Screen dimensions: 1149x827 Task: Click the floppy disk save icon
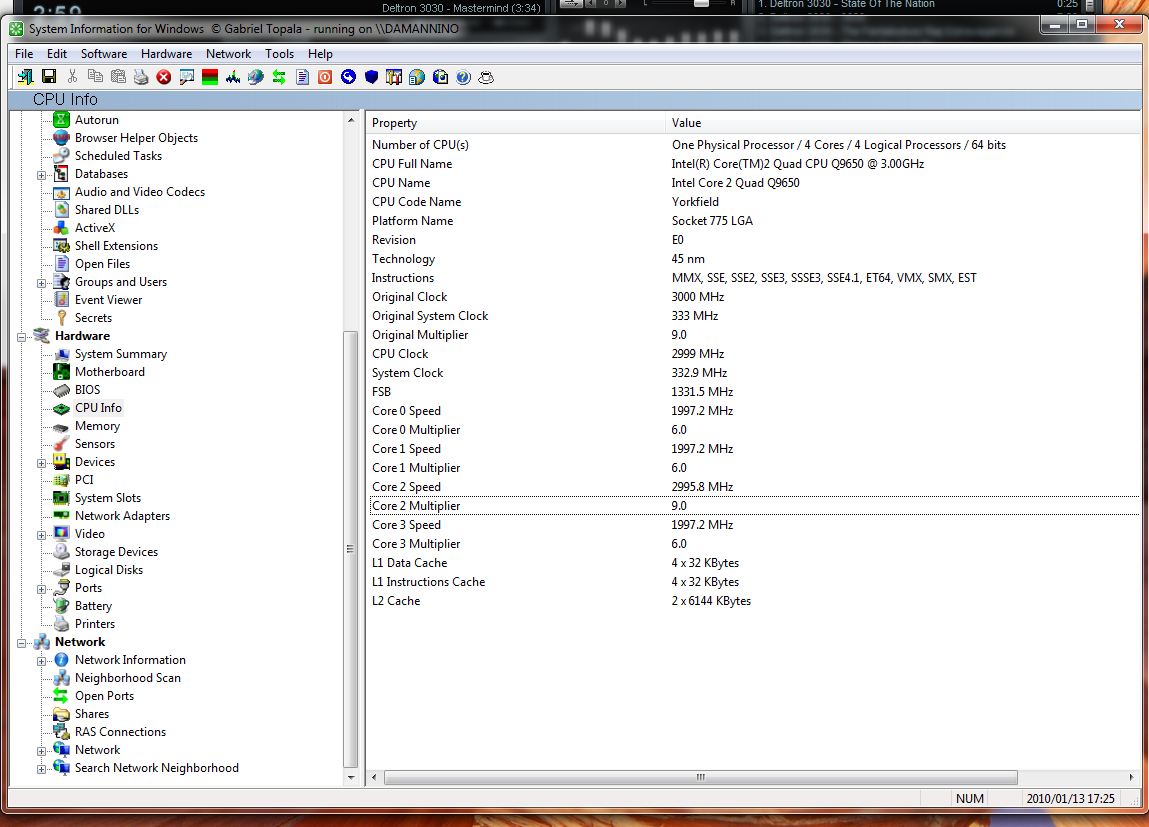click(x=49, y=77)
